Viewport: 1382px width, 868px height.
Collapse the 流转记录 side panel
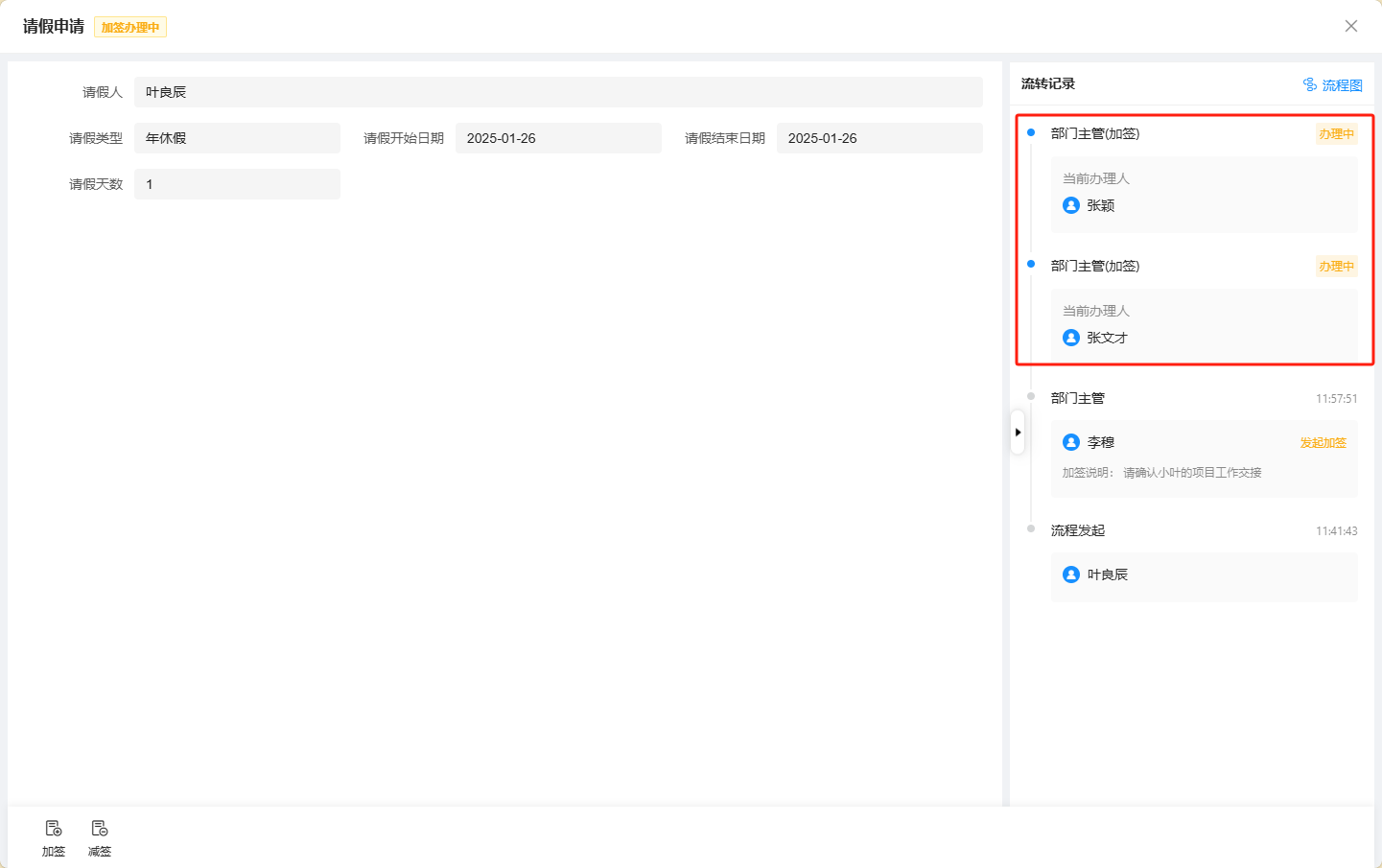pos(1018,433)
